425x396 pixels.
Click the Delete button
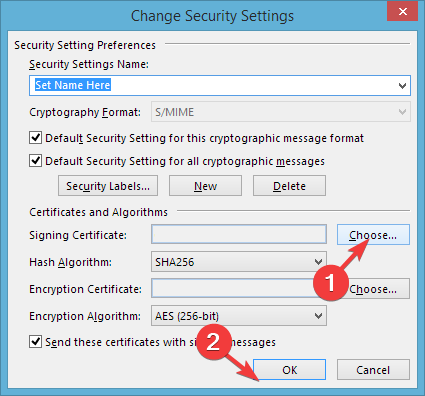(289, 186)
